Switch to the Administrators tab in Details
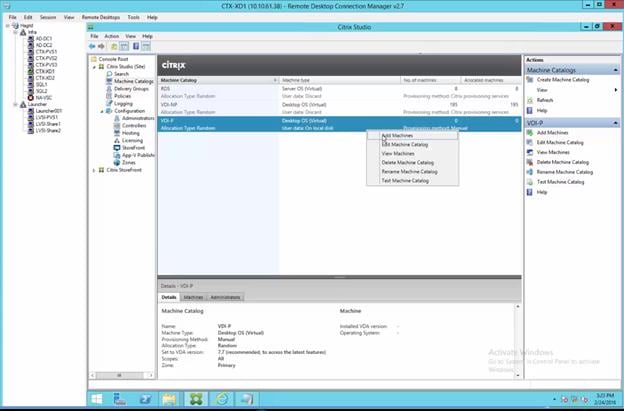Viewport: 624px width, 411px height. pyautogui.click(x=225, y=297)
